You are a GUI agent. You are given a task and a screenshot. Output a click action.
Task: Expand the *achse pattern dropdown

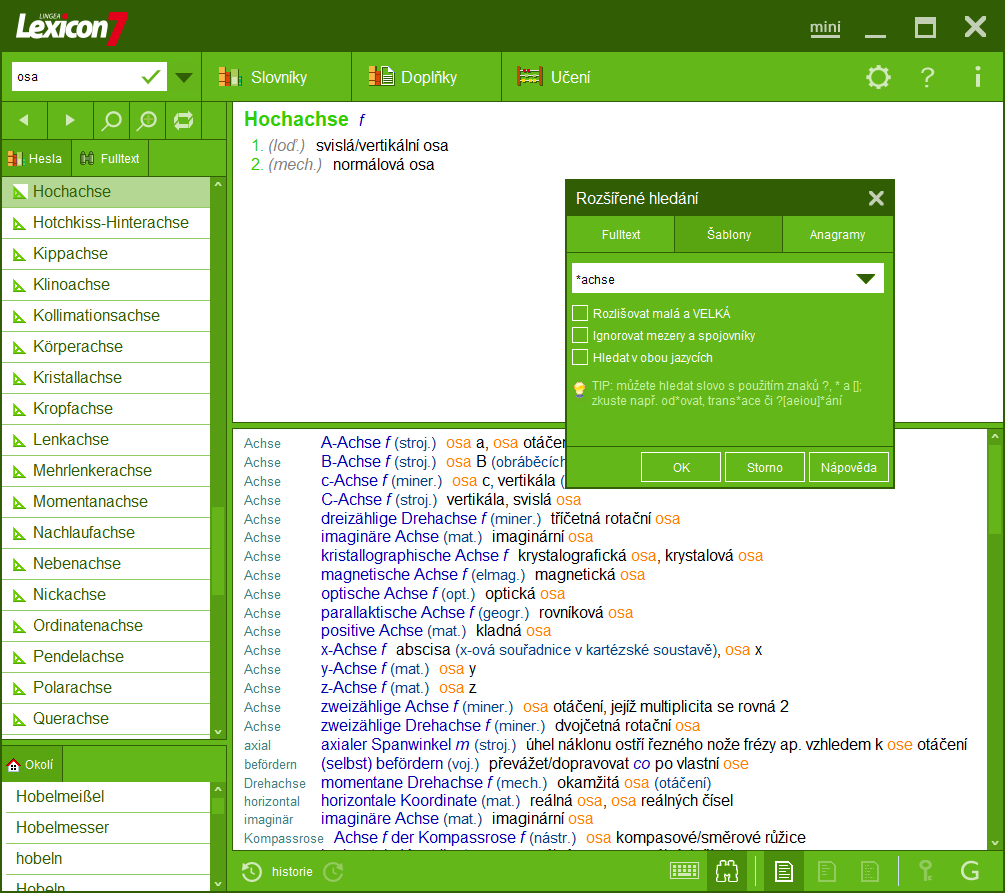[x=865, y=279]
